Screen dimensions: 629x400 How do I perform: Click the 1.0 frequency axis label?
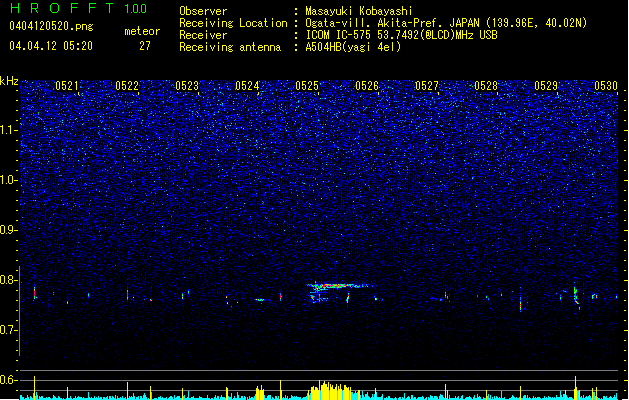(x=9, y=180)
